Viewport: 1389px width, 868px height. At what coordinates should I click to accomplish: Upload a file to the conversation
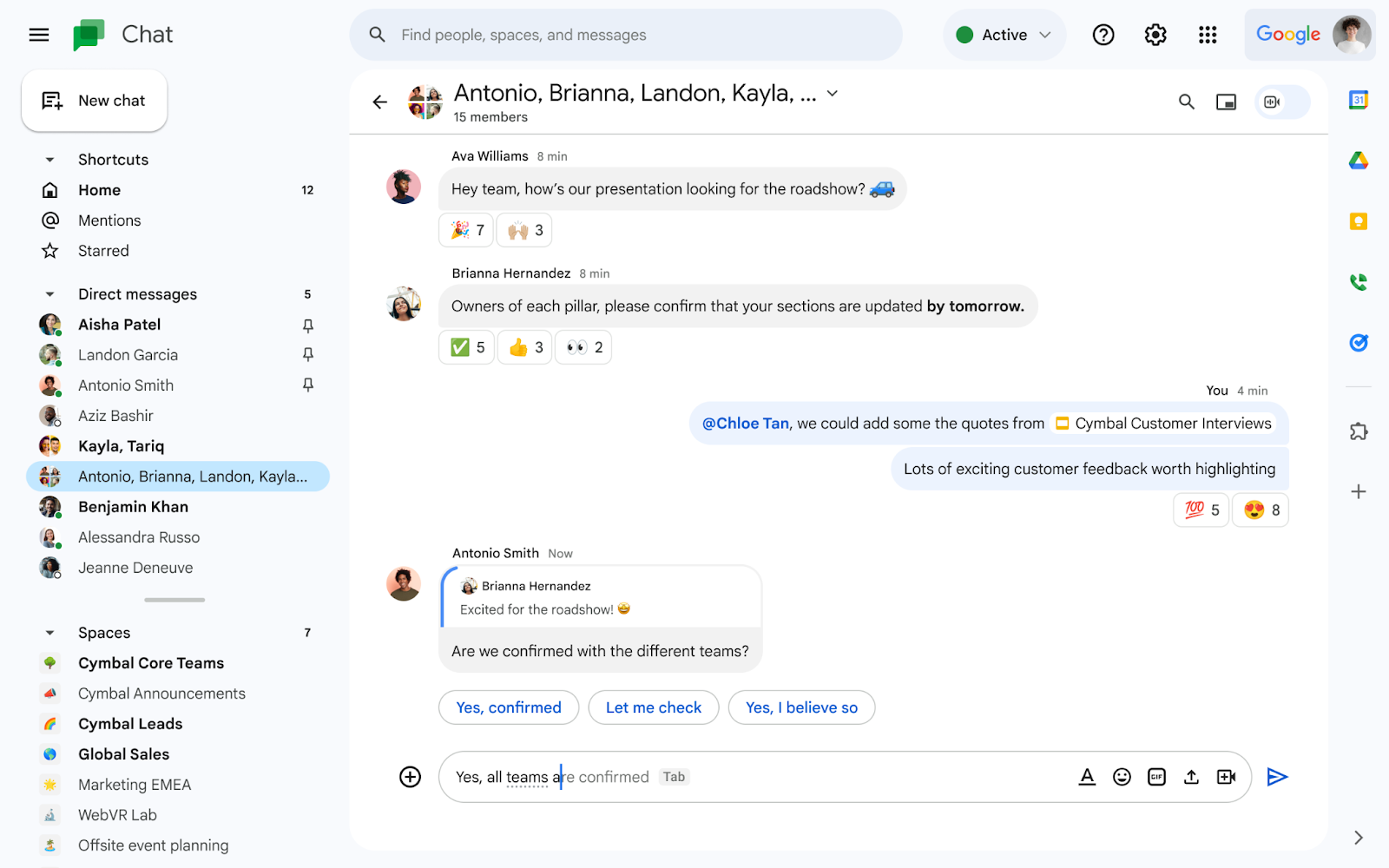tap(1191, 777)
